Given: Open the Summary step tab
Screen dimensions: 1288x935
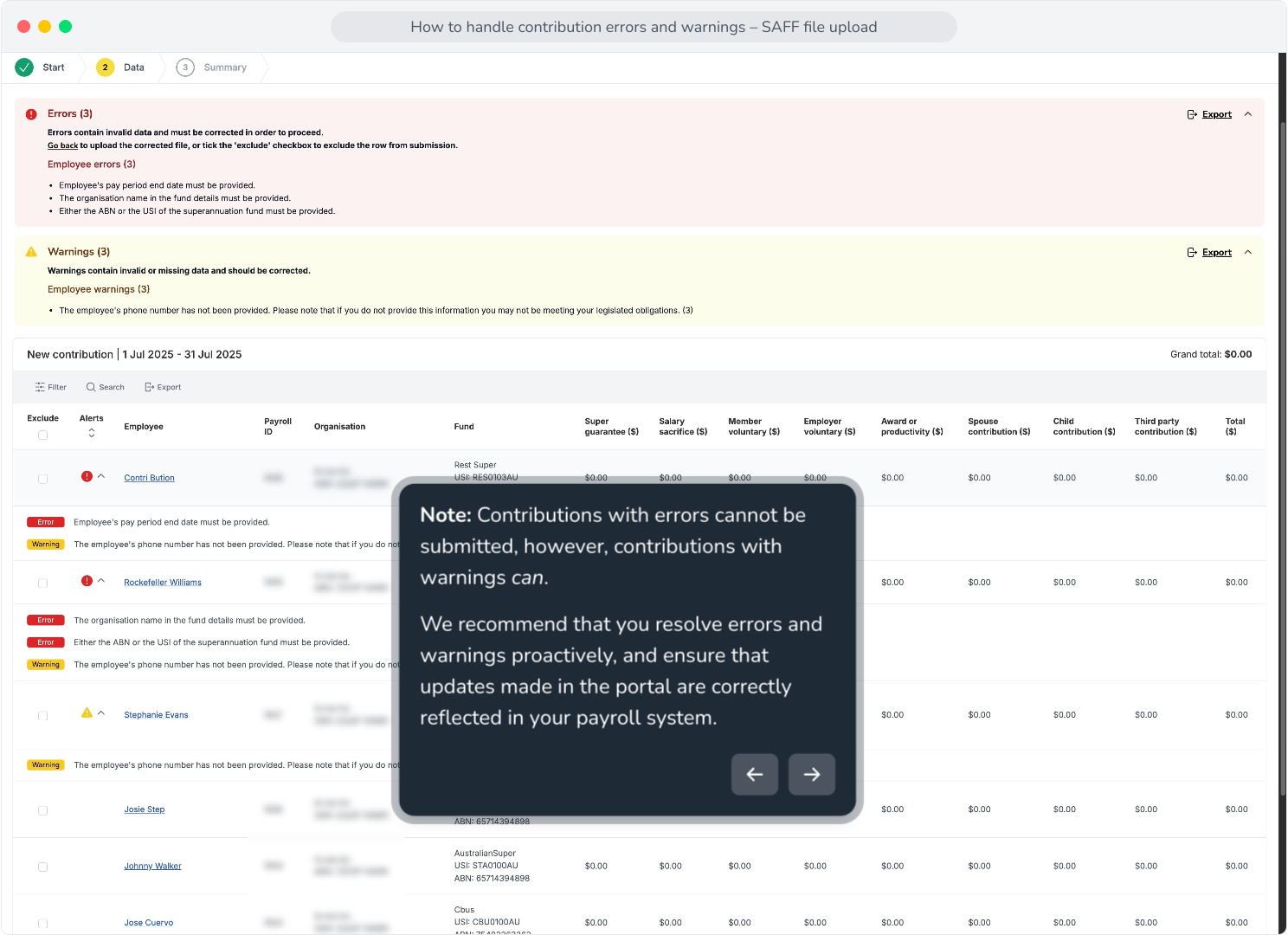Looking at the screenshot, I should (x=225, y=68).
